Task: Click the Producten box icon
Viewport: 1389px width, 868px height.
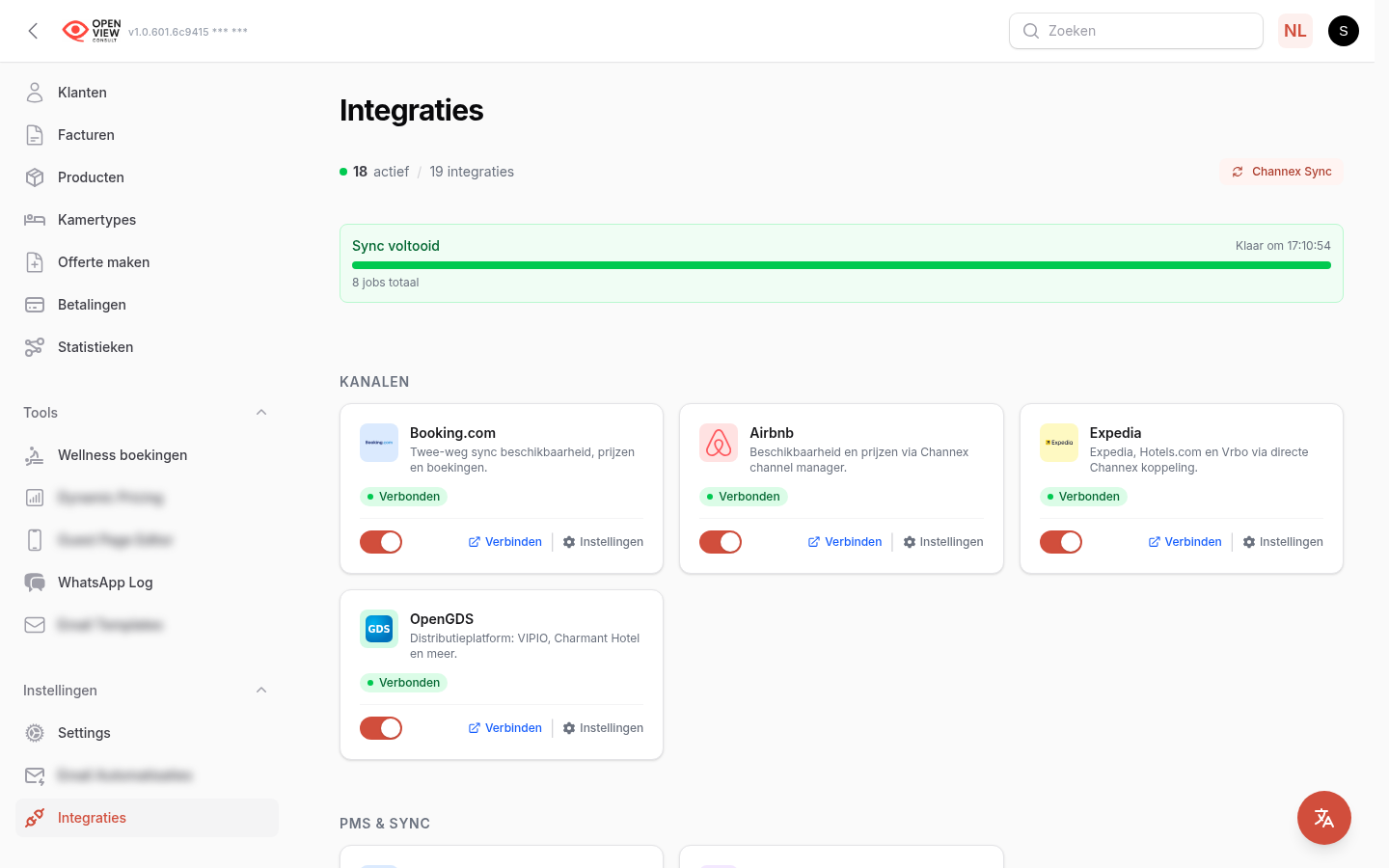Action: (x=35, y=177)
